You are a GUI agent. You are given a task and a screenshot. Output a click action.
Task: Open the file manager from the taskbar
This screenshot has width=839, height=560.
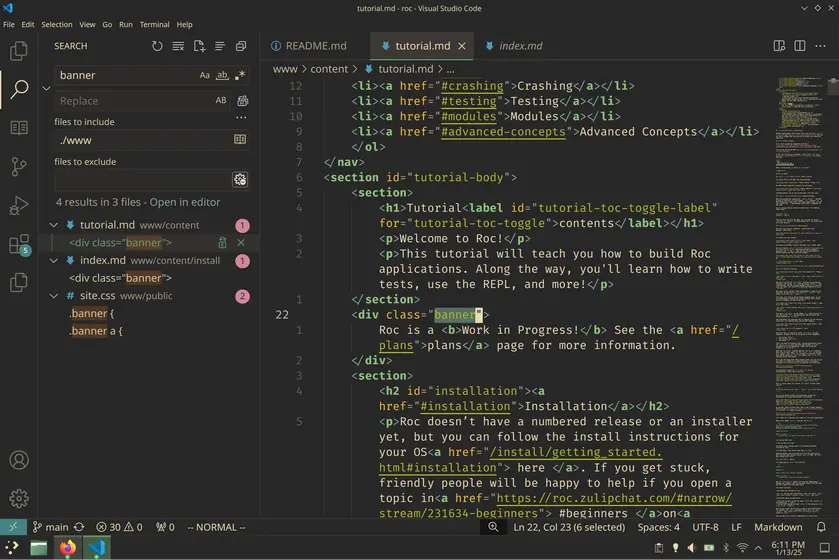coord(39,548)
